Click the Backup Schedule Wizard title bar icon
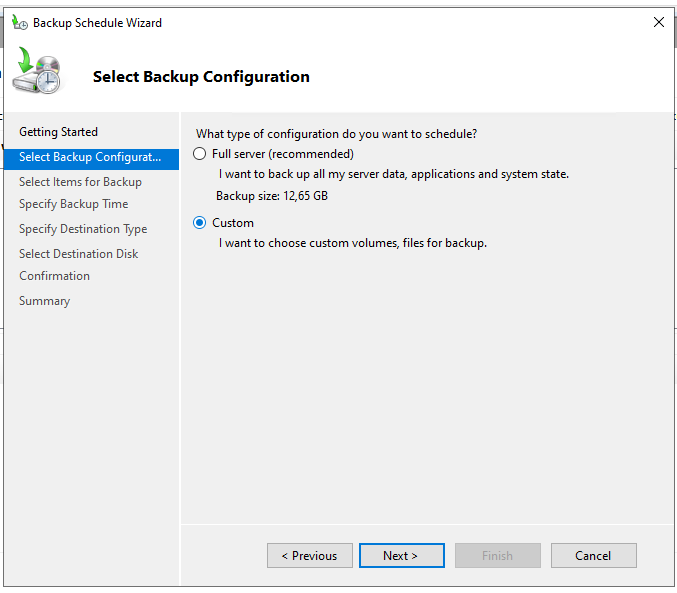The height and width of the screenshot is (593, 677). 20,22
